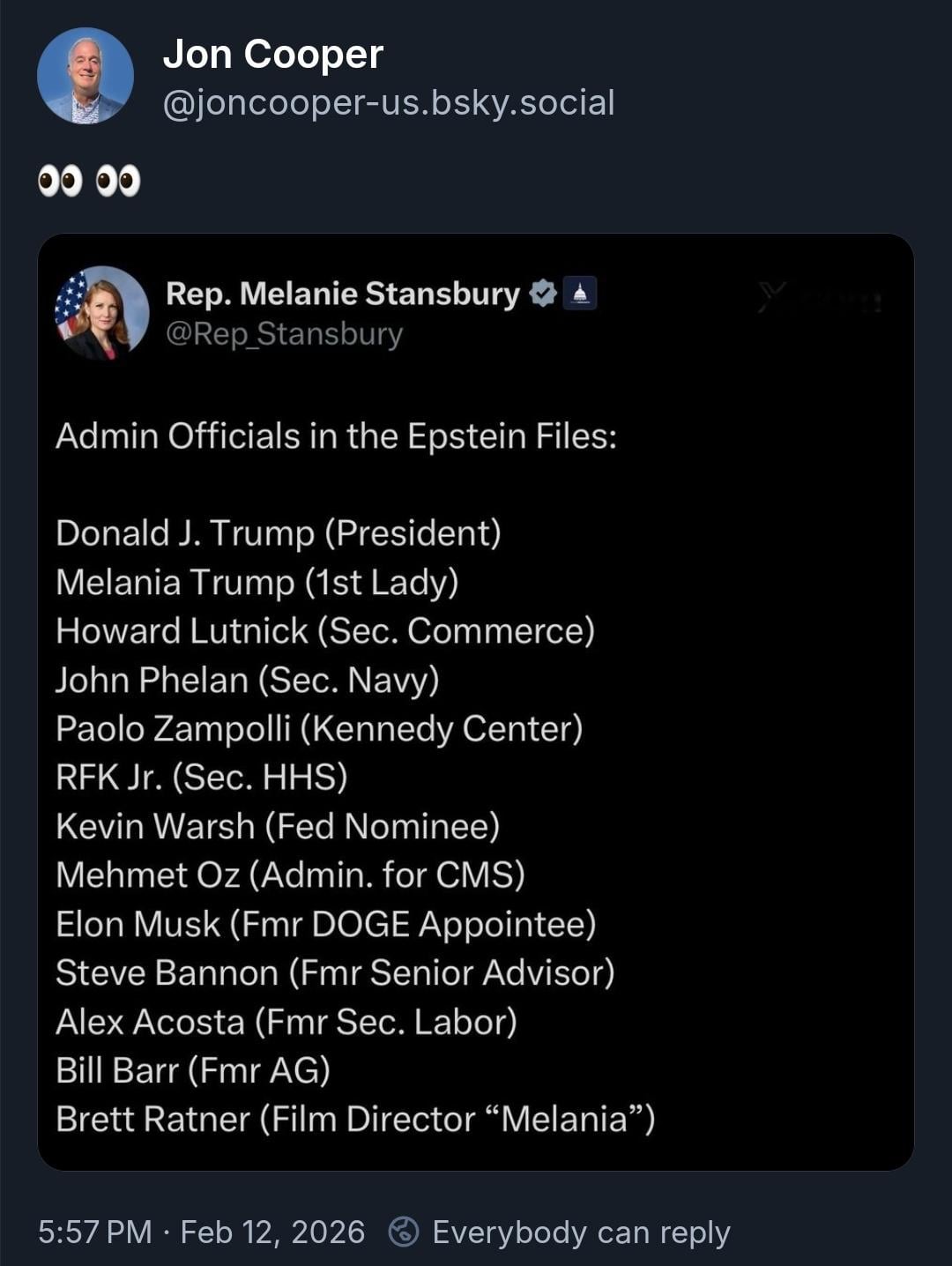Click the second pair of eyes emoji
This screenshot has width=952, height=1266.
pos(118,182)
